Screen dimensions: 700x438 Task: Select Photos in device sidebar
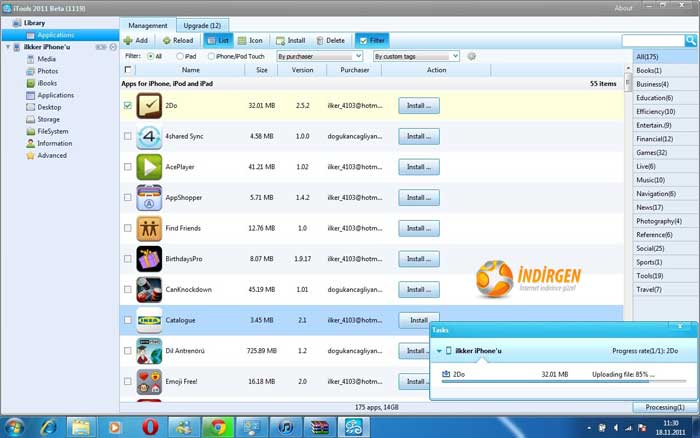pos(47,71)
